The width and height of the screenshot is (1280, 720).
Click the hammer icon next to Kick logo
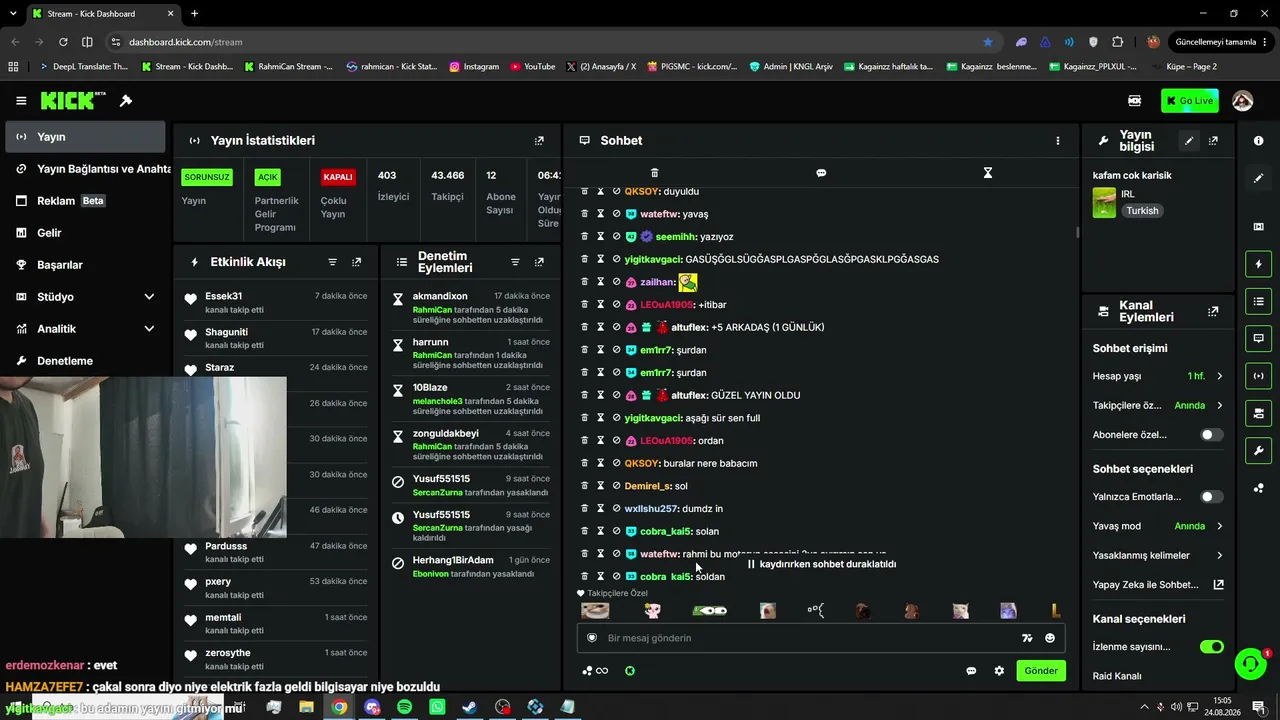point(126,101)
